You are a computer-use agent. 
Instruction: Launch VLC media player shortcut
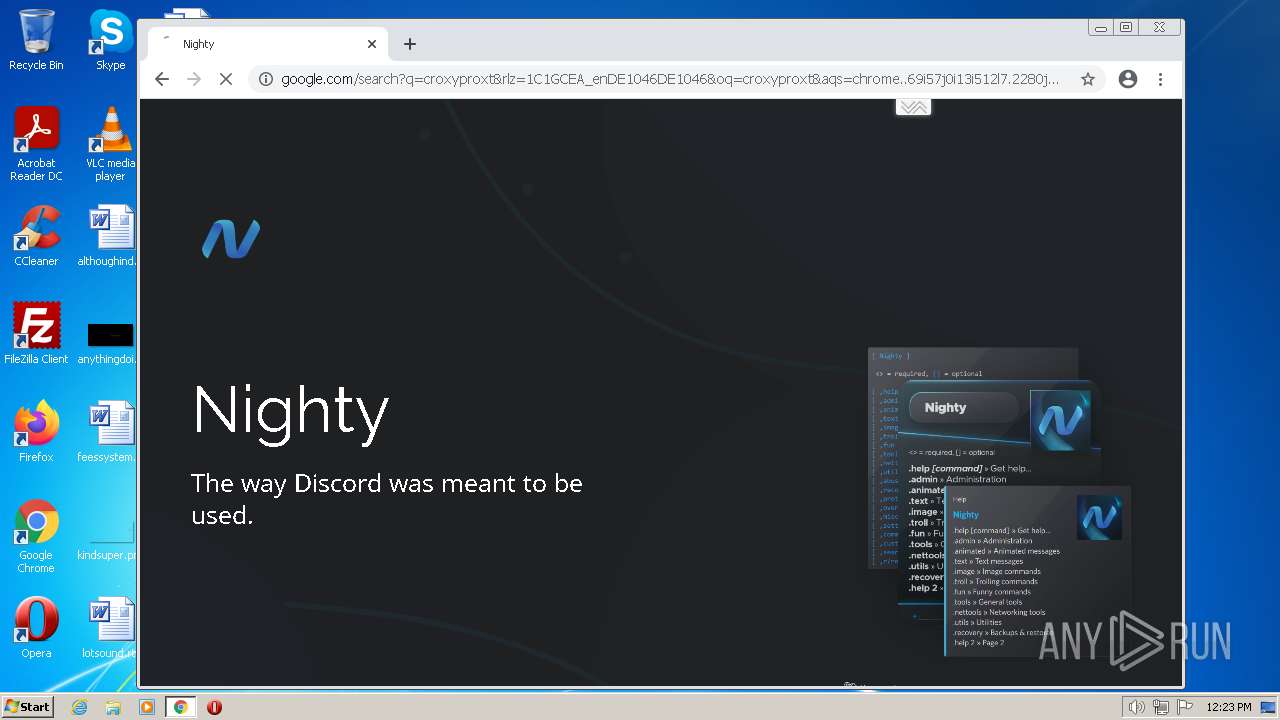click(x=110, y=145)
